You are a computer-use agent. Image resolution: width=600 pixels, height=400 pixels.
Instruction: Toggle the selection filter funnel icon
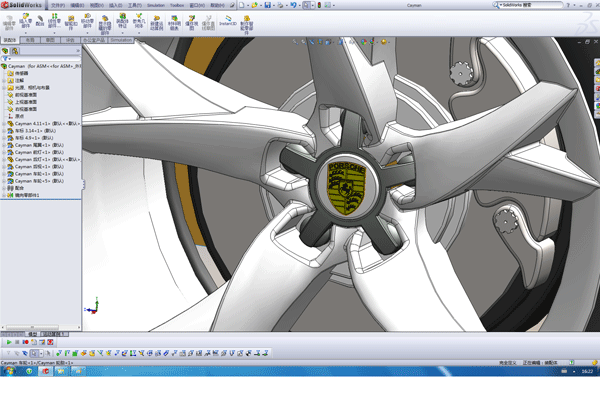pos(8,353)
